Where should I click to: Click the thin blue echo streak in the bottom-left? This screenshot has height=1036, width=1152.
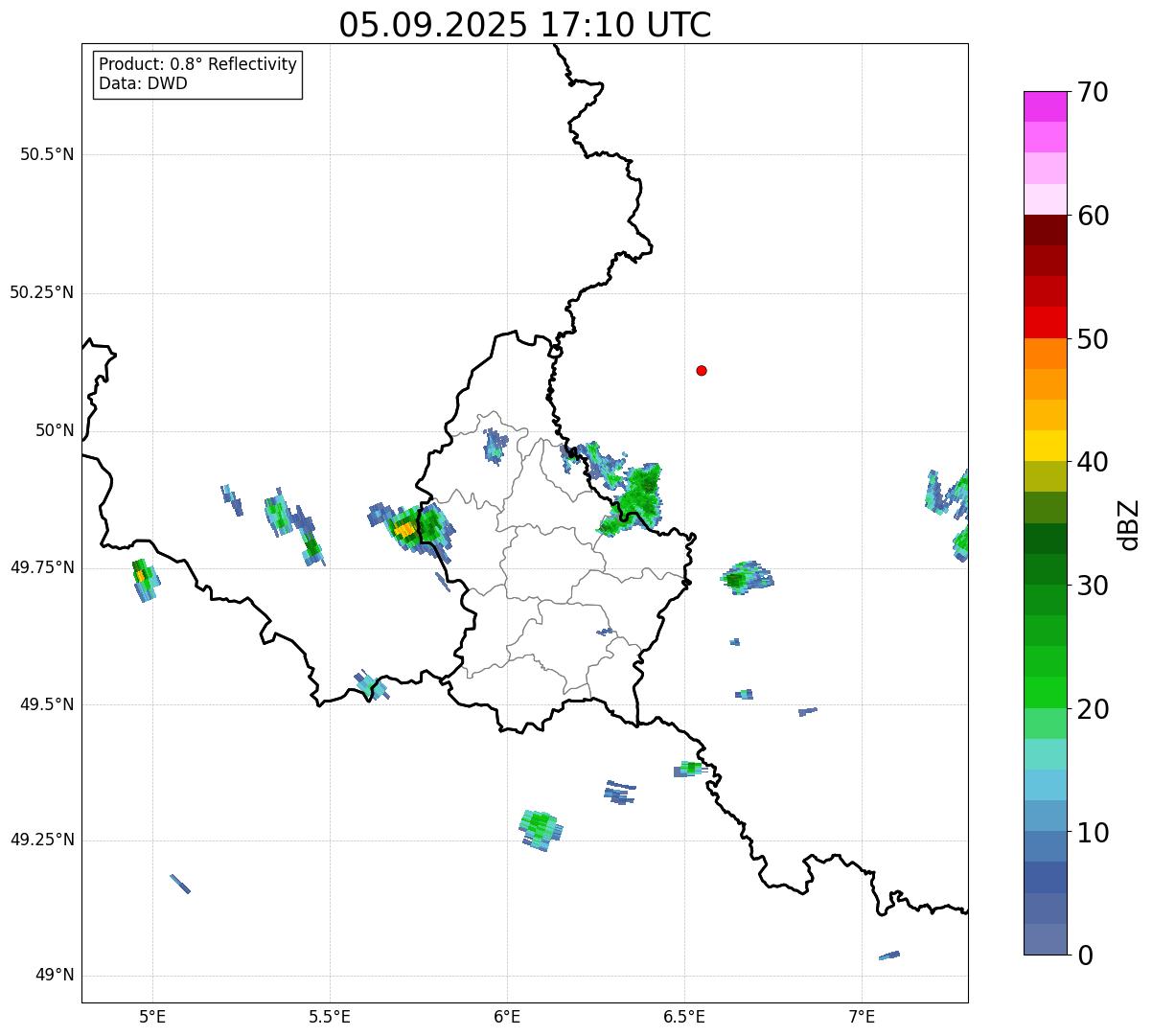(x=180, y=884)
